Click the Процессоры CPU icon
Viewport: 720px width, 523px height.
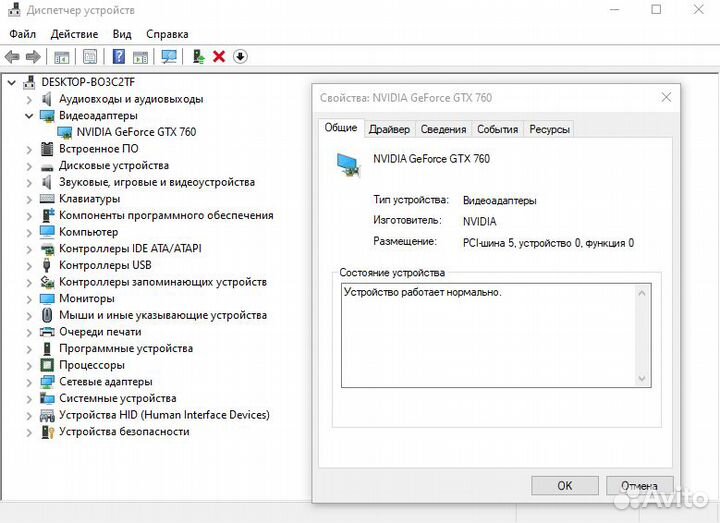pyautogui.click(x=47, y=365)
